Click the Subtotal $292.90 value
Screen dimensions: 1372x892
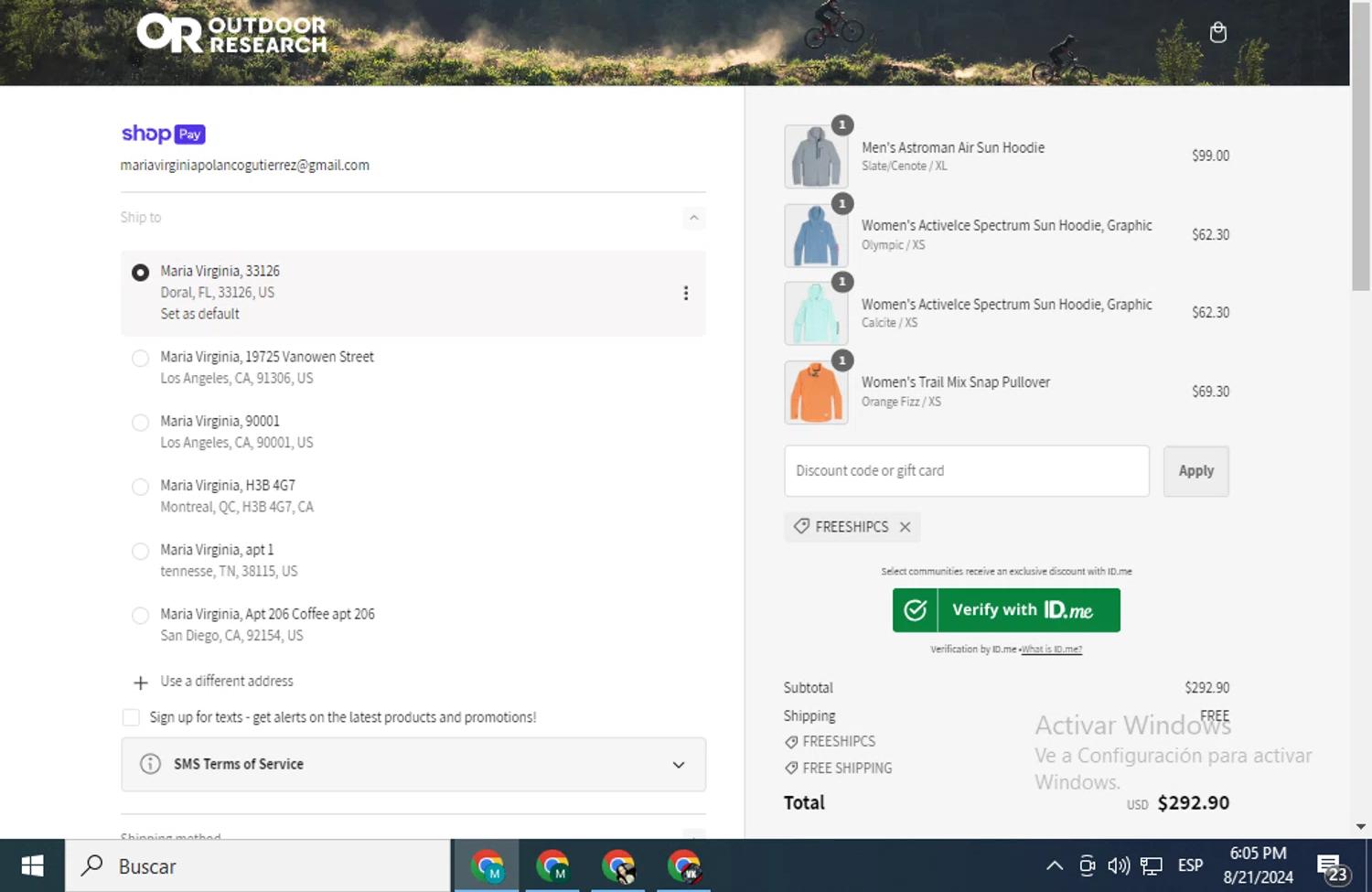tap(1206, 688)
